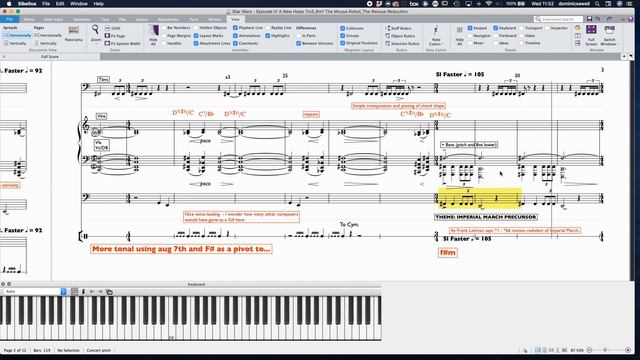Click in the Command Search field
The height and width of the screenshot is (360, 640).
click(558, 19)
